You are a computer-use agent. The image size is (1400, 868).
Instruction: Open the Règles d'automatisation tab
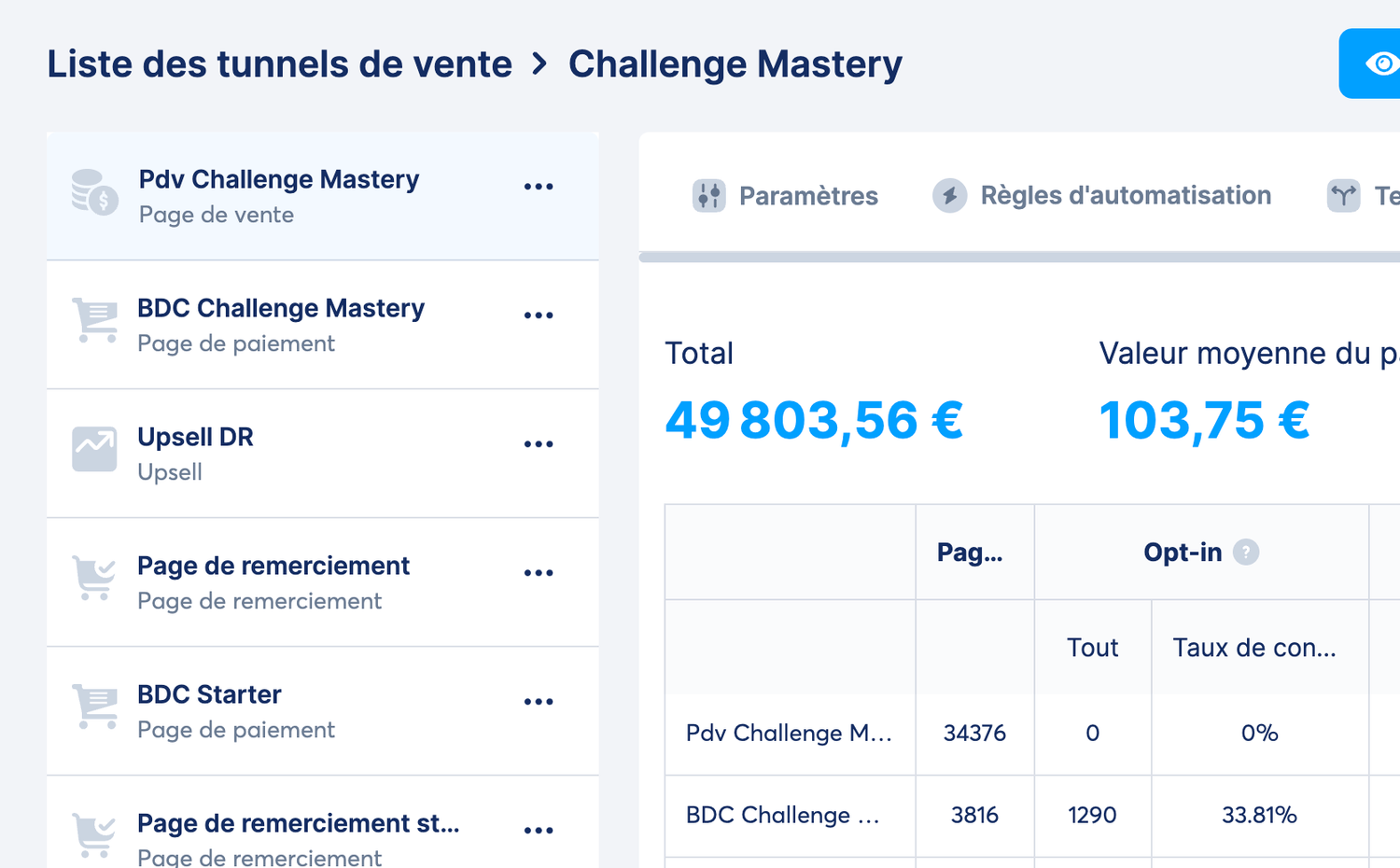1125,196
